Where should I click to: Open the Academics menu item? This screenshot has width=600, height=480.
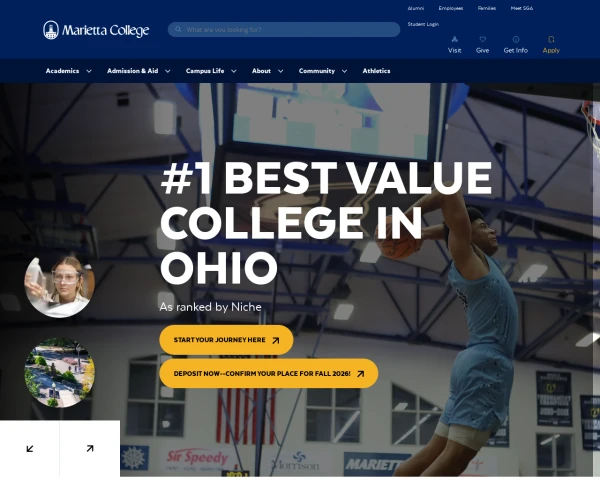pyautogui.click(x=62, y=71)
